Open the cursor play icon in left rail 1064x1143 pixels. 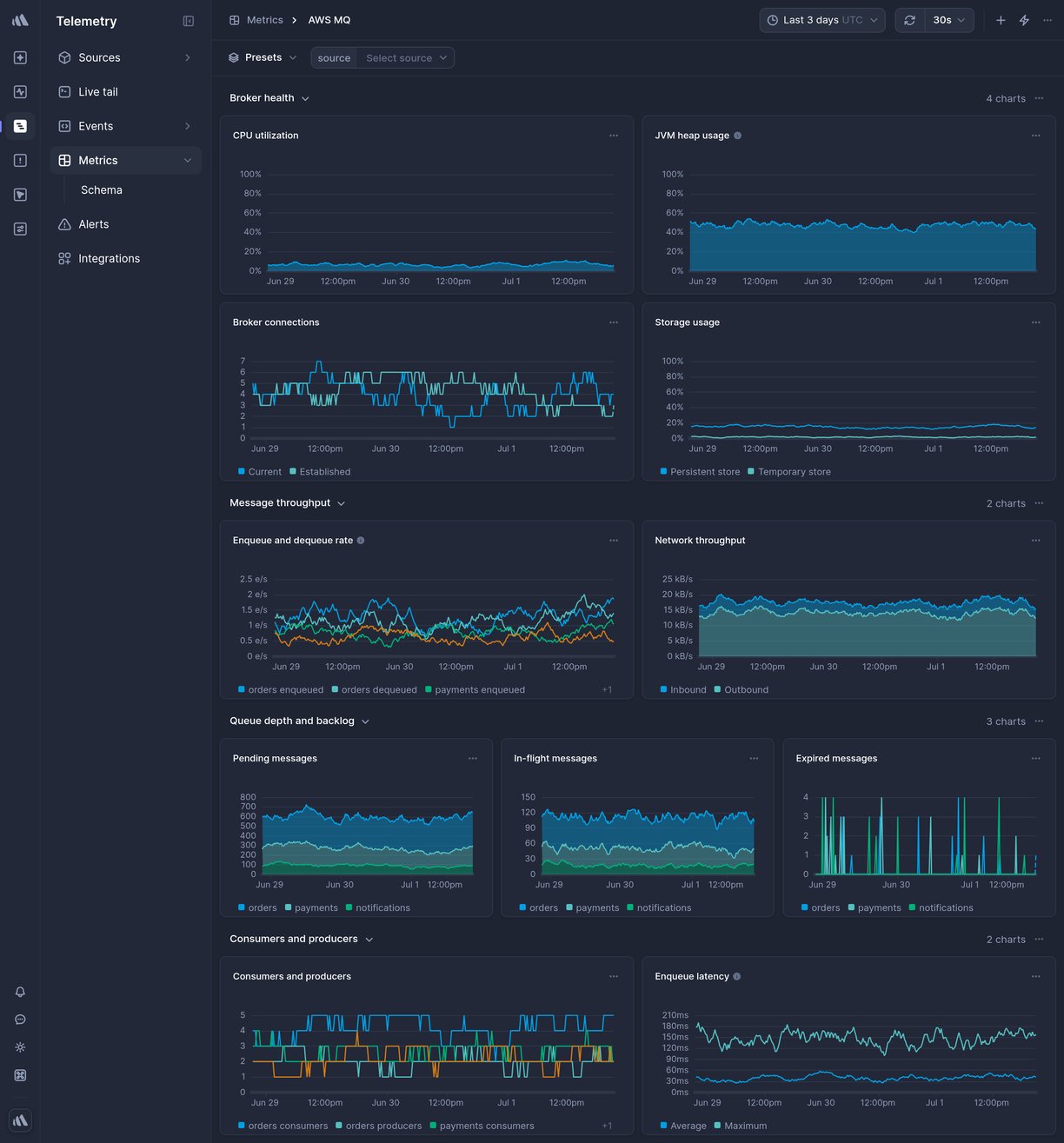click(20, 195)
